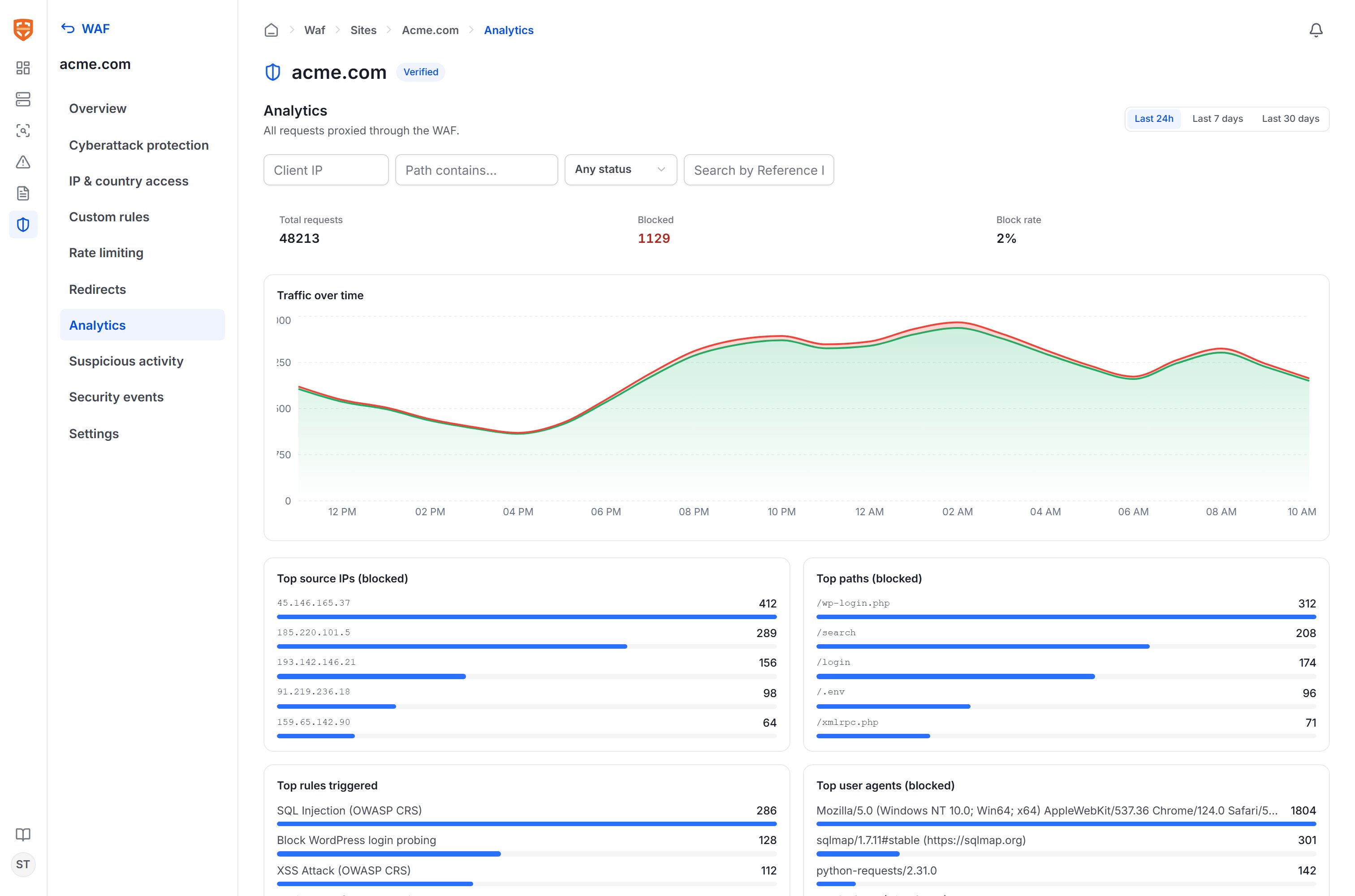
Task: Click the /login blocked path
Action: pyautogui.click(x=833, y=662)
